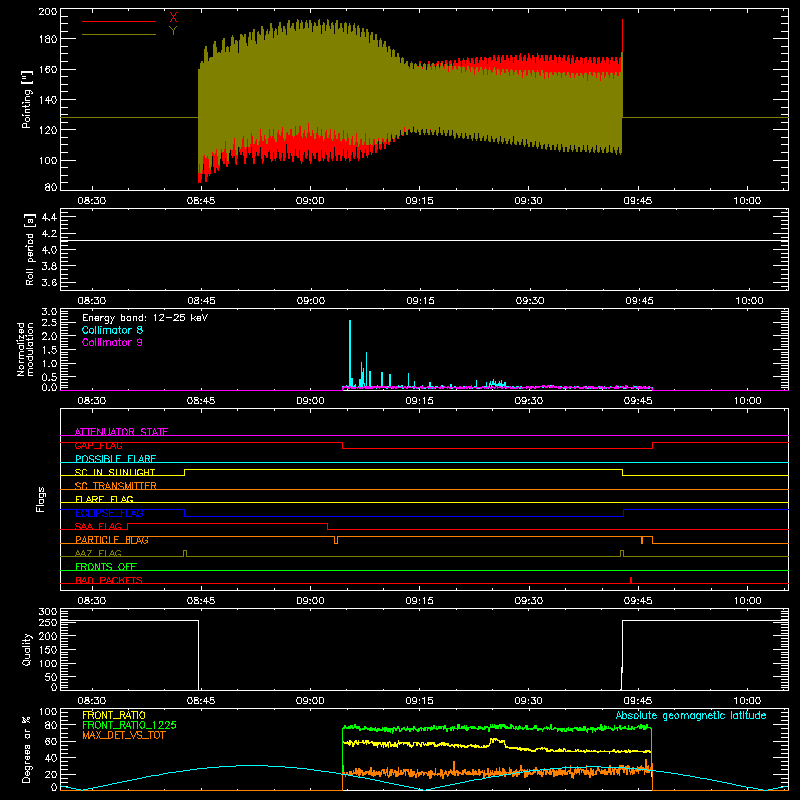Click the GAP_FLAG step down near 09:04
Viewport: 800px width, 800px height.
342,445
